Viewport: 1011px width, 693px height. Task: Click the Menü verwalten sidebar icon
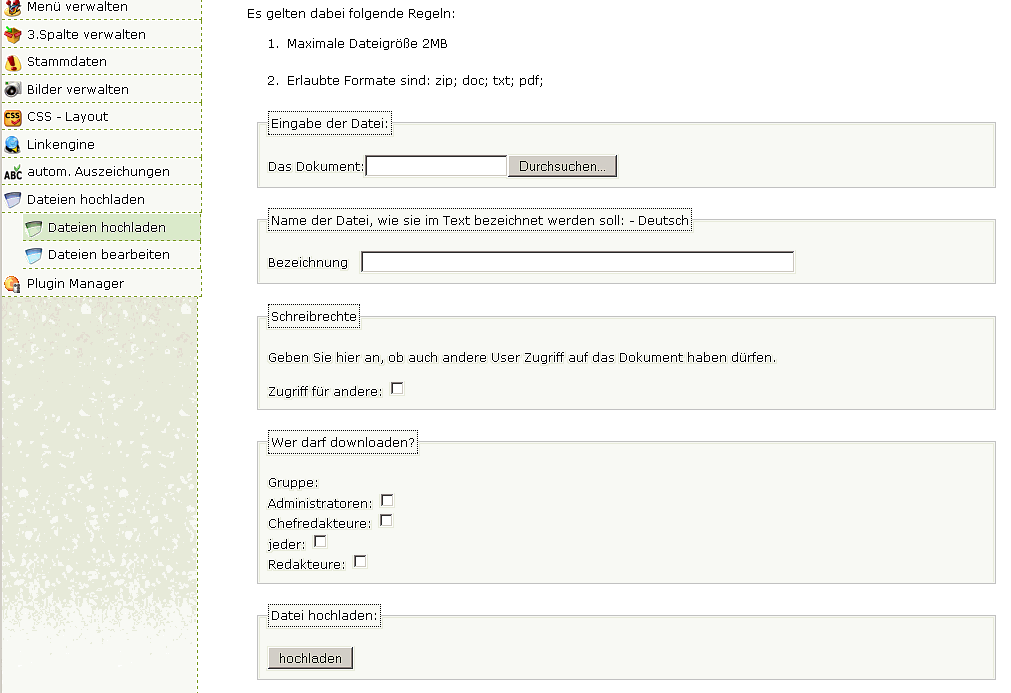[x=12, y=7]
